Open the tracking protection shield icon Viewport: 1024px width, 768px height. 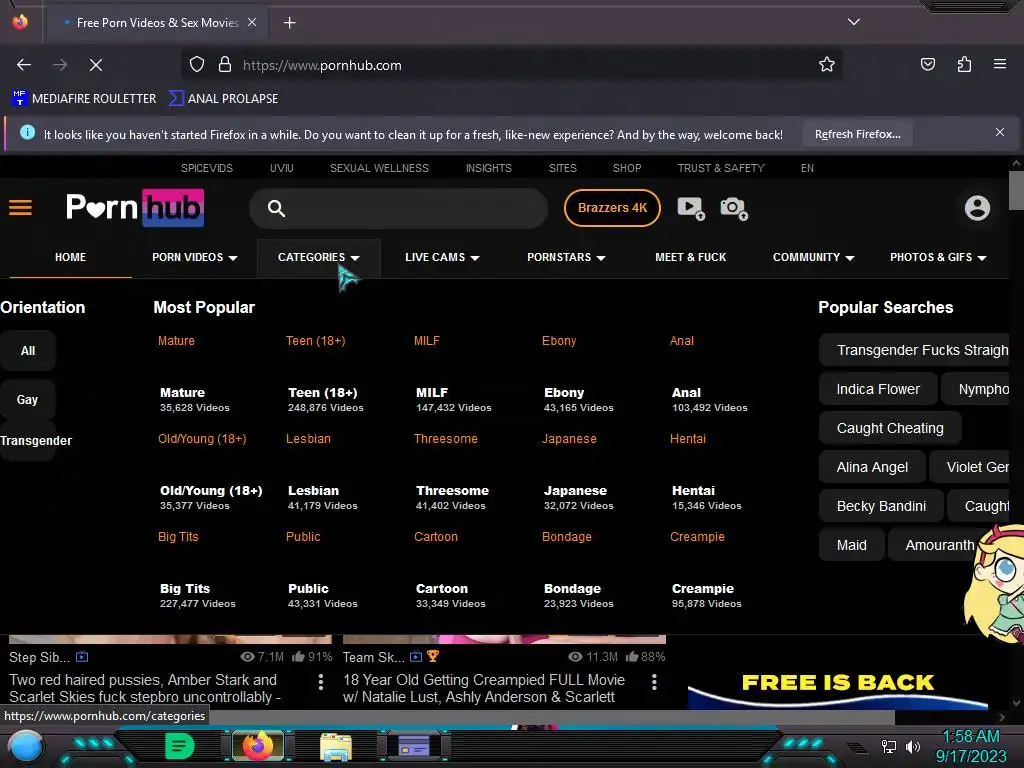tap(197, 65)
